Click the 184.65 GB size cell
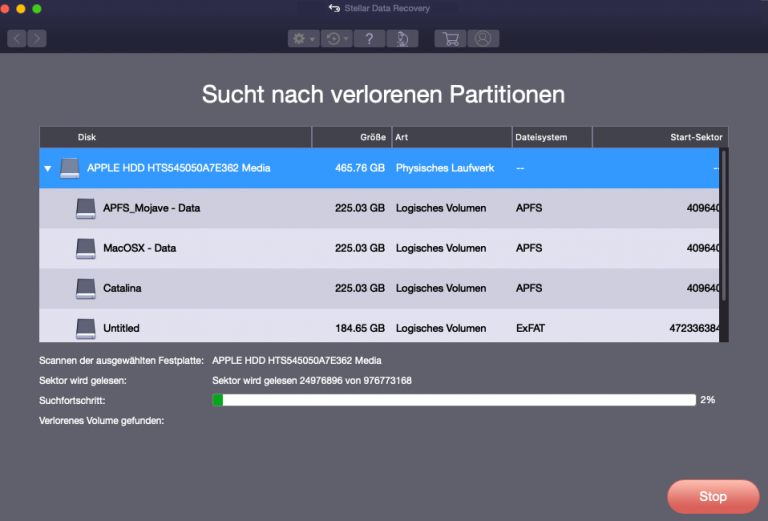Image resolution: width=768 pixels, height=521 pixels. click(x=360, y=328)
